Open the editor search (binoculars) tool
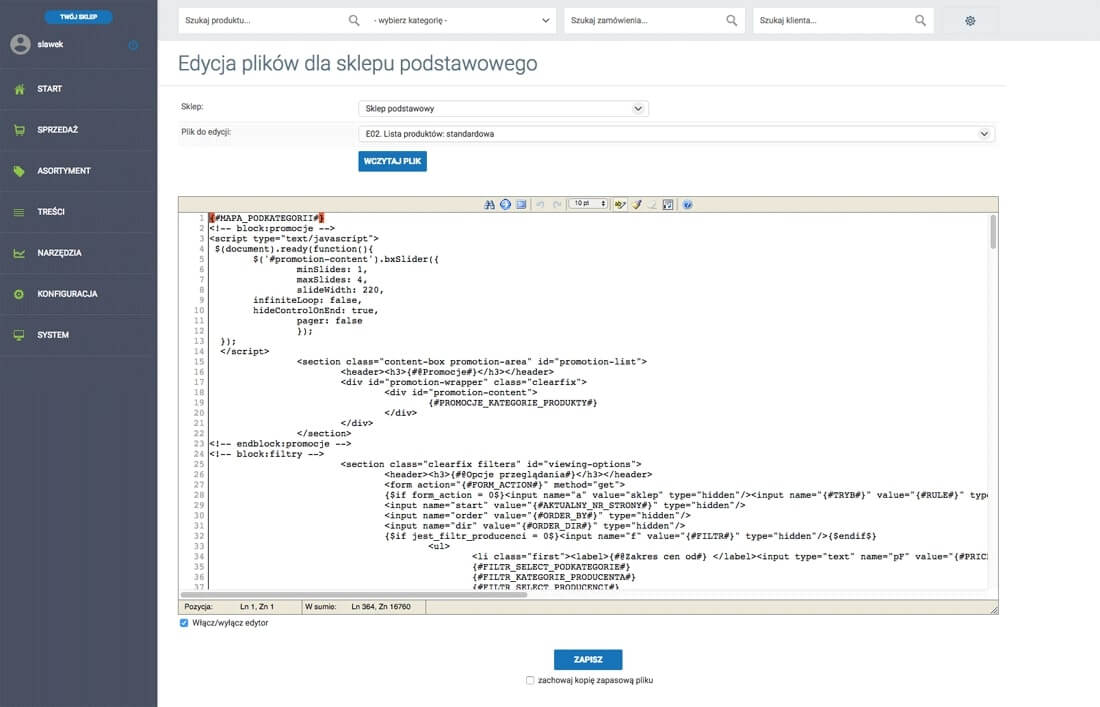 pyautogui.click(x=489, y=205)
